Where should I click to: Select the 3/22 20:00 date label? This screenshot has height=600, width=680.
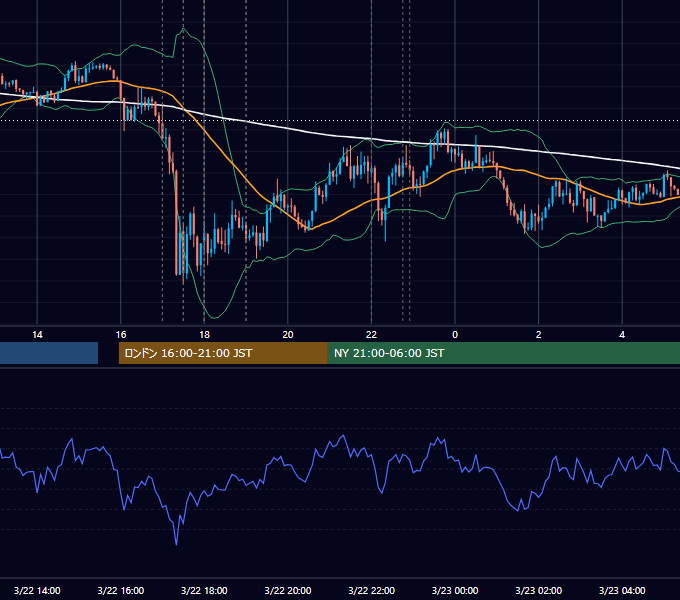(x=288, y=590)
